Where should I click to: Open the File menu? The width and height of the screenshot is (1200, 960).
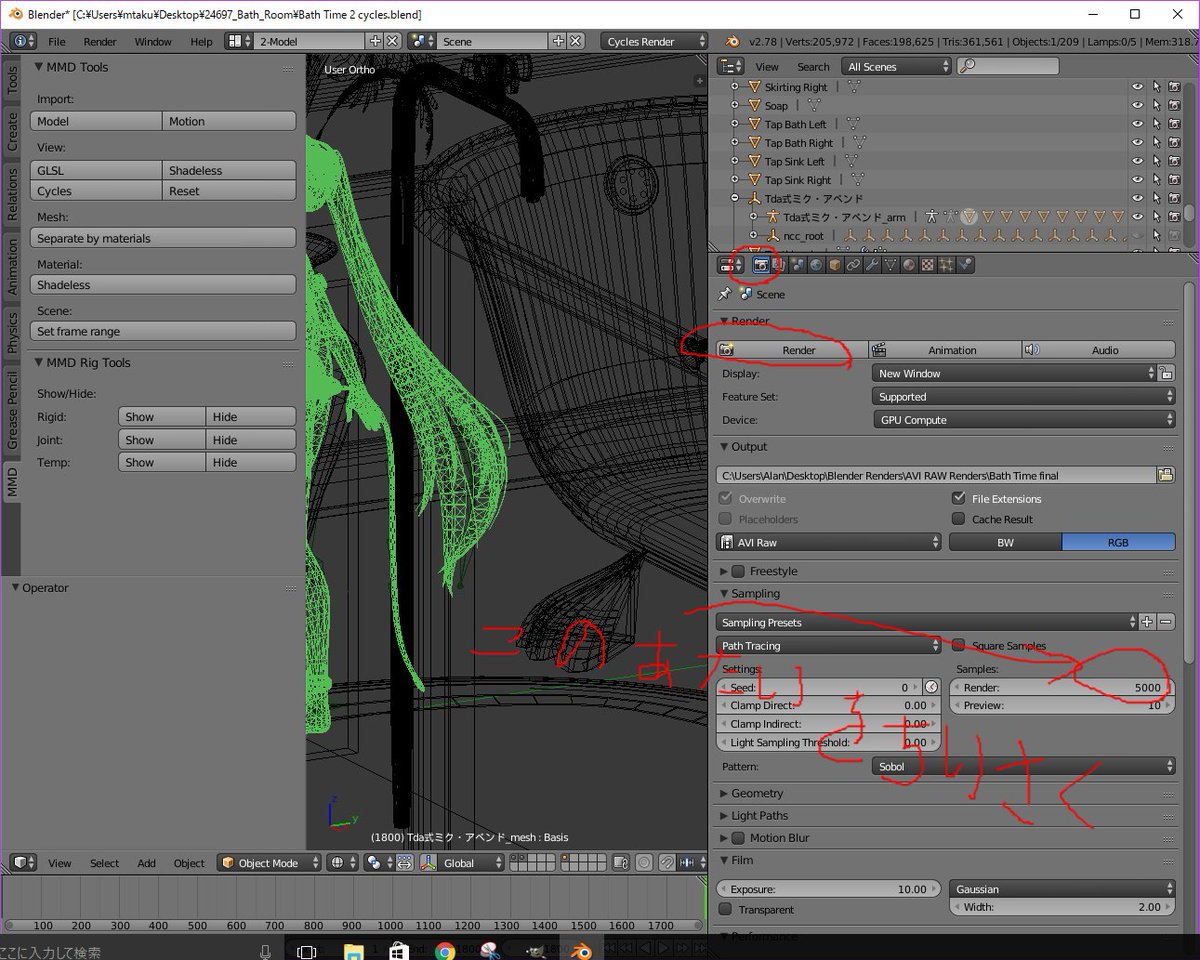click(57, 41)
